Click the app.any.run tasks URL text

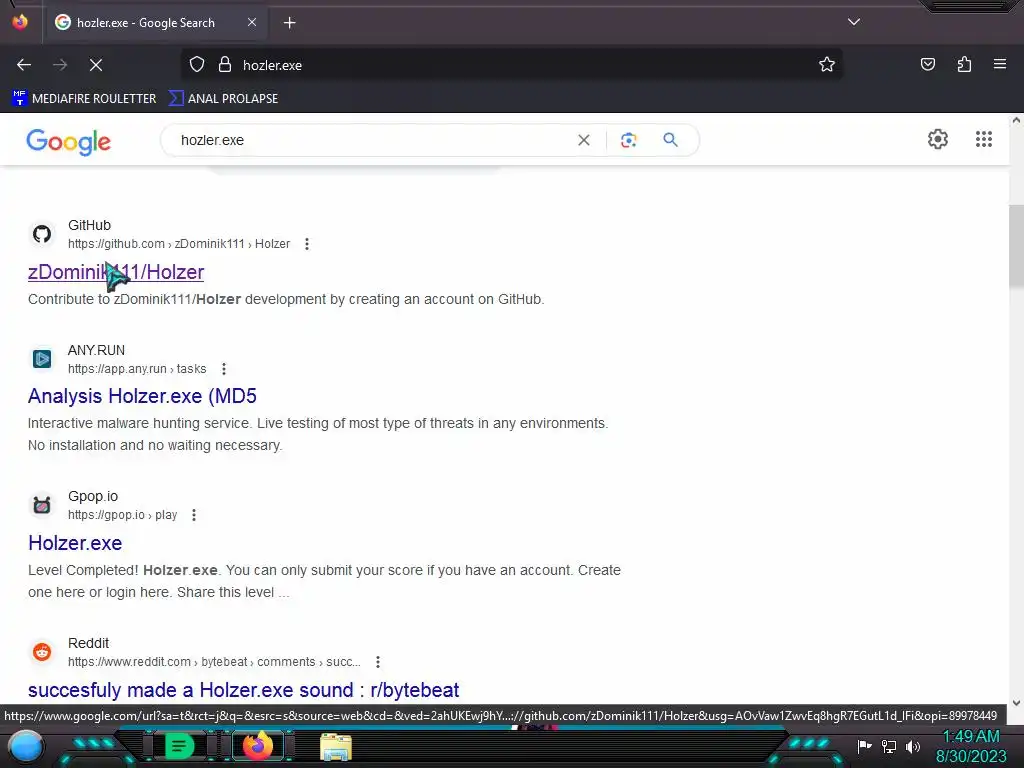(x=137, y=369)
